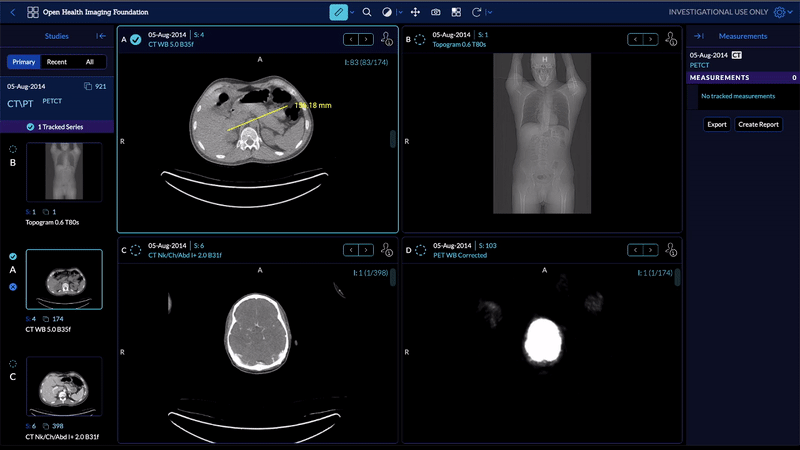
Task: Go to previous series in viewport B
Action: (635, 39)
